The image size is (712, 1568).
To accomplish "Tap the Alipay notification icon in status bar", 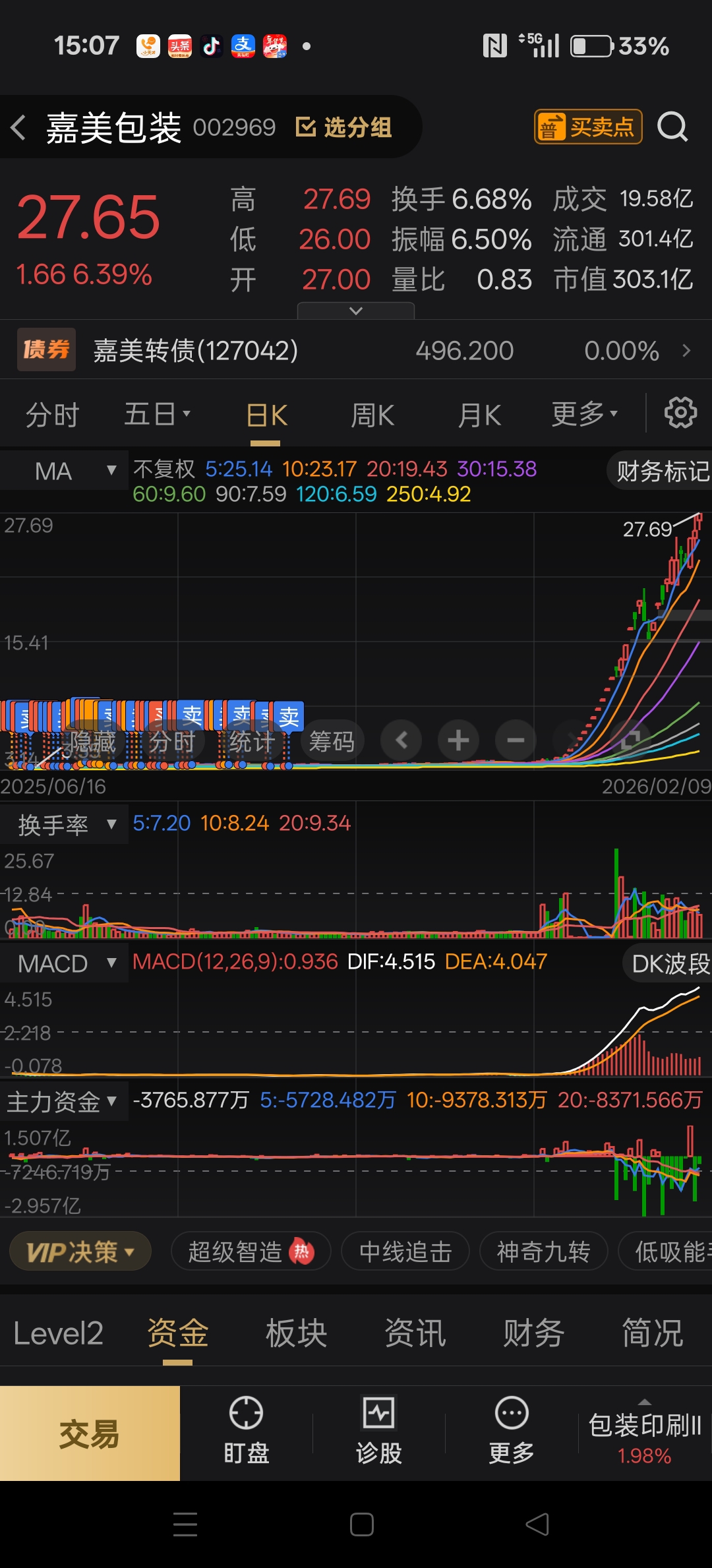I will [x=243, y=46].
